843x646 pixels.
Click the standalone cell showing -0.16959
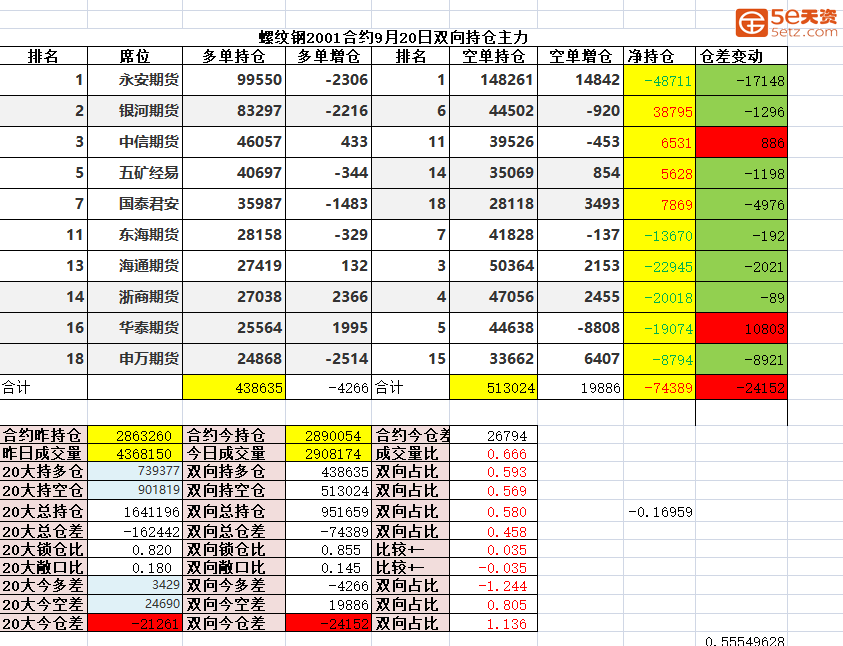pyautogui.click(x=660, y=511)
